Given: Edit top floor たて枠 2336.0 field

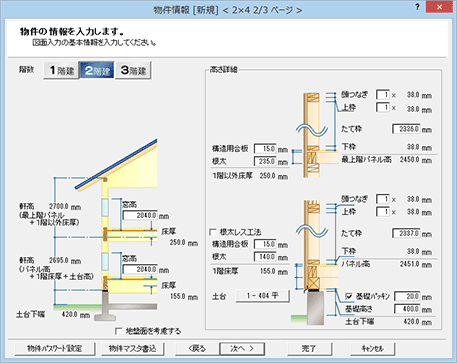Looking at the screenshot, I should pos(406,129).
